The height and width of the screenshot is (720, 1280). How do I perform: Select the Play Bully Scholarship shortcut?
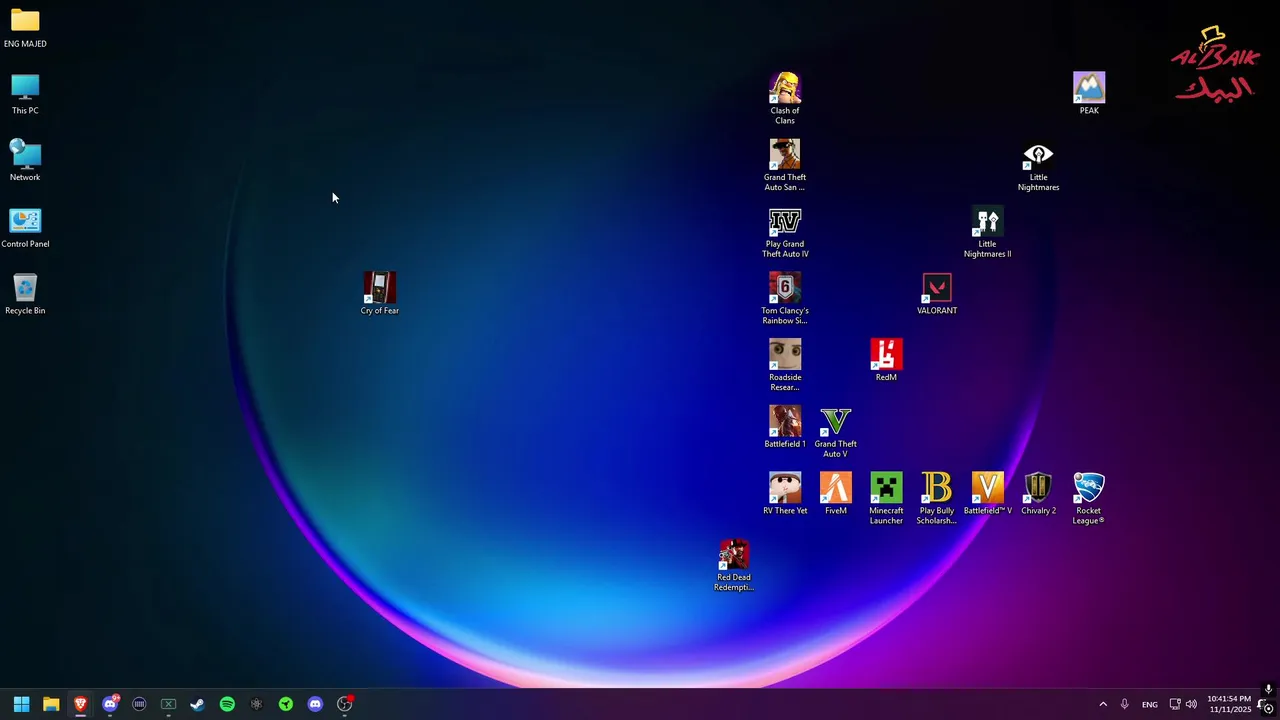tap(937, 499)
